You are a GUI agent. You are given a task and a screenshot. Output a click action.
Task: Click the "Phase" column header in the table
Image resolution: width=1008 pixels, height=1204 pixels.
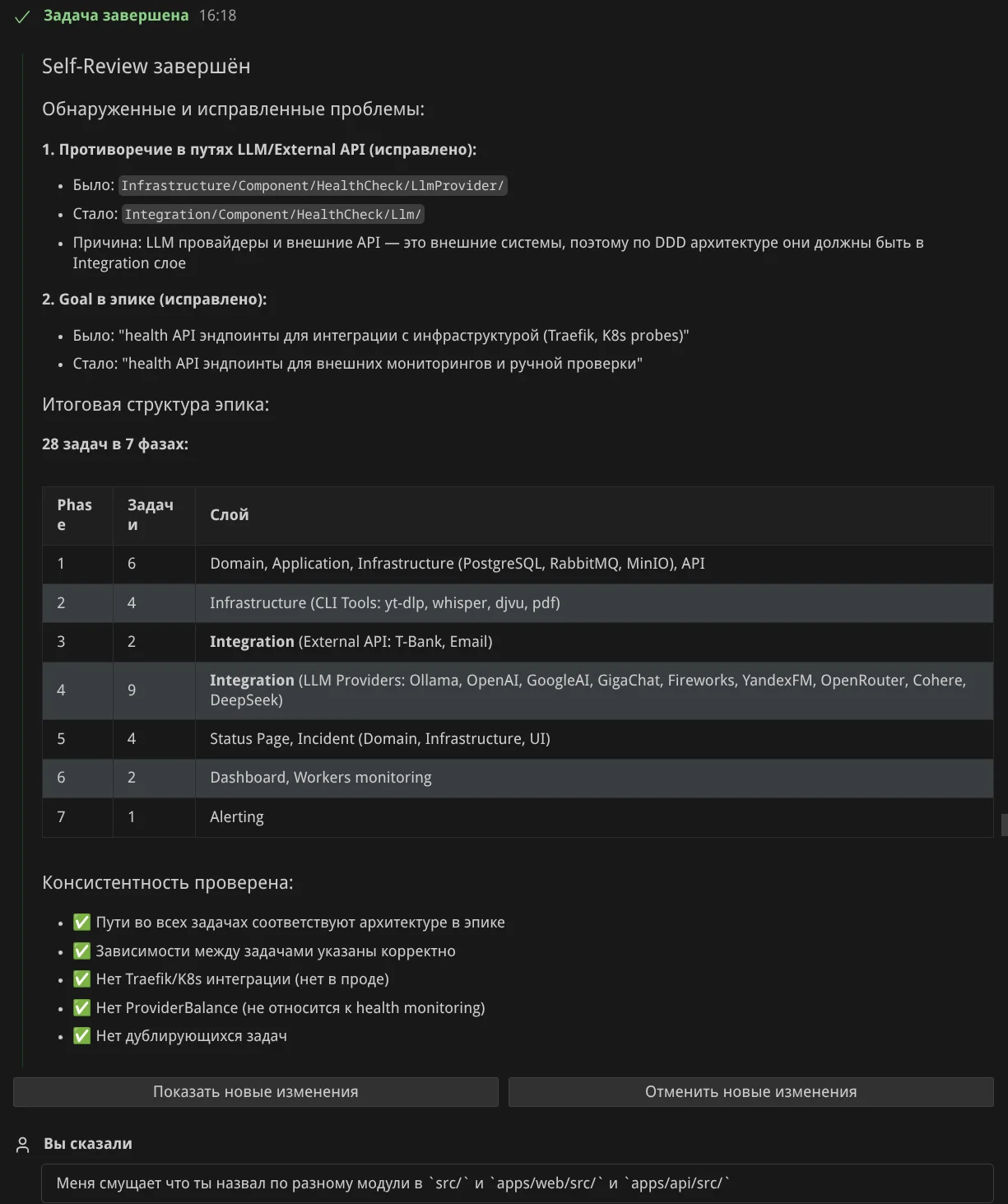pos(75,515)
